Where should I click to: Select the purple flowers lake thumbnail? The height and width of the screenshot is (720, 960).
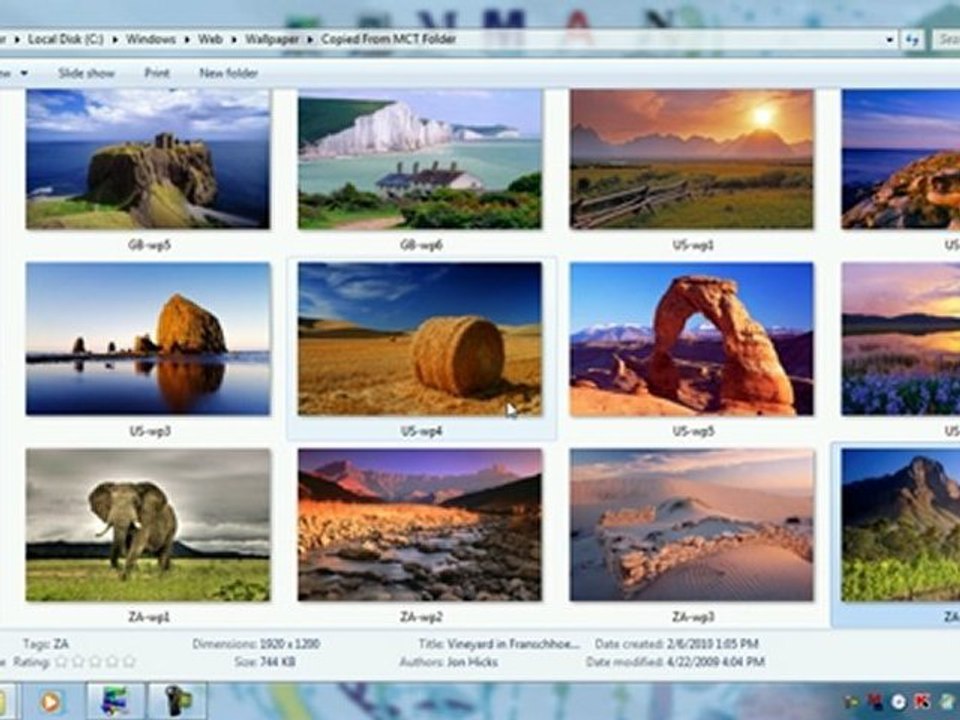pos(901,339)
